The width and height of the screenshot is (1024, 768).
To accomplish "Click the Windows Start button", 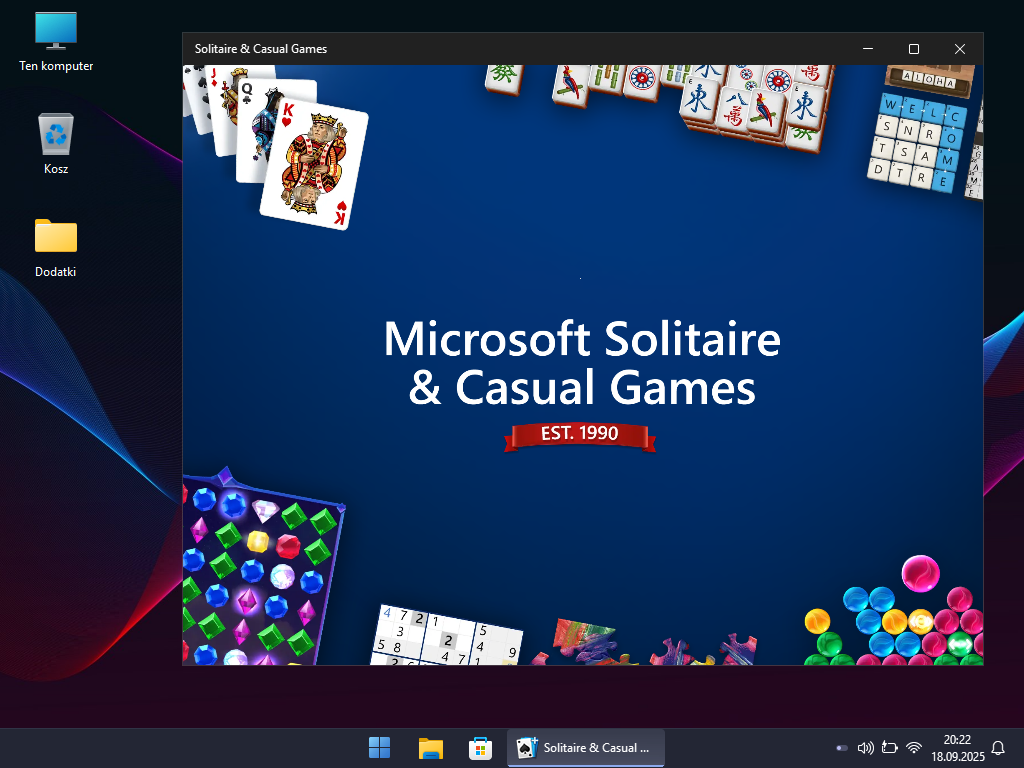I will [380, 747].
